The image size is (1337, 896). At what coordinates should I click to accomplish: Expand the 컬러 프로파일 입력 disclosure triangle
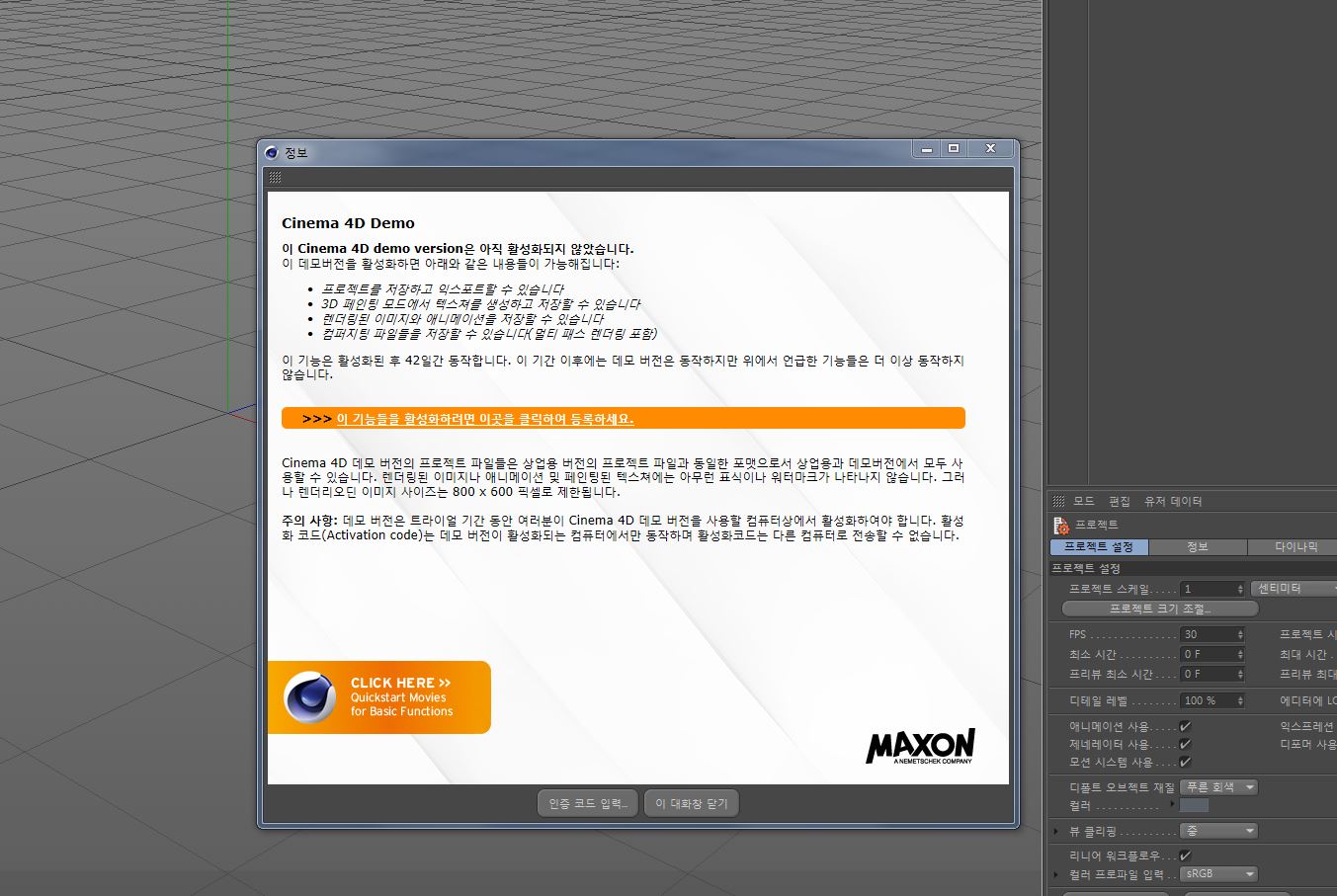tap(1056, 875)
